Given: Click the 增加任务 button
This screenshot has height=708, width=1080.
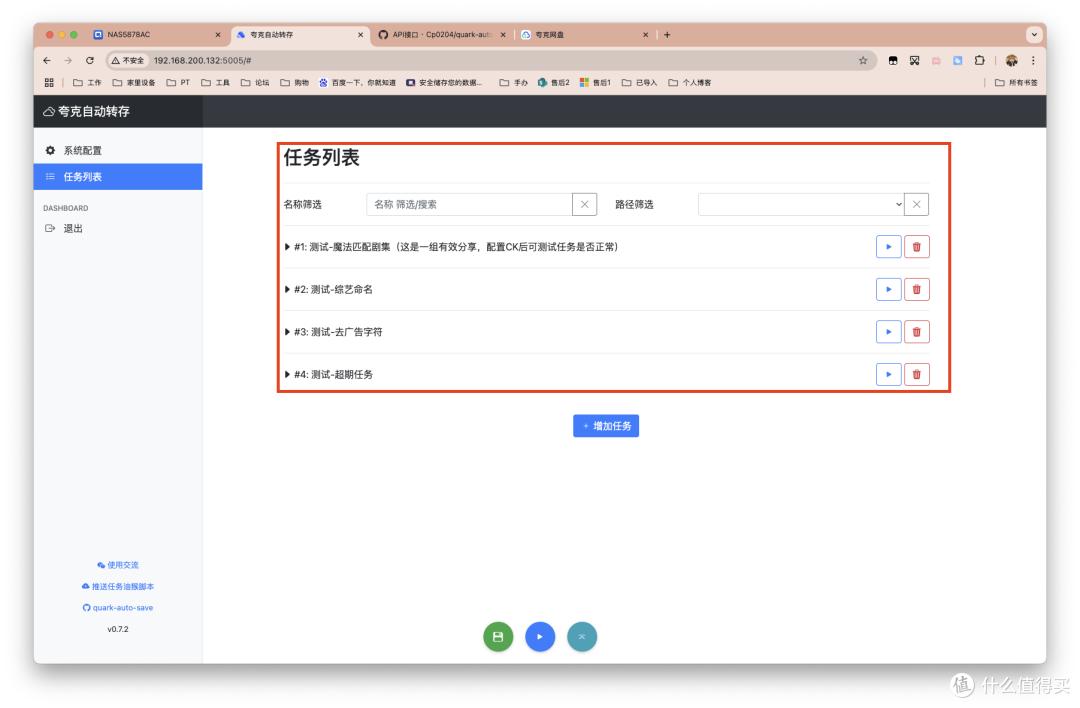Looking at the screenshot, I should pos(608,425).
